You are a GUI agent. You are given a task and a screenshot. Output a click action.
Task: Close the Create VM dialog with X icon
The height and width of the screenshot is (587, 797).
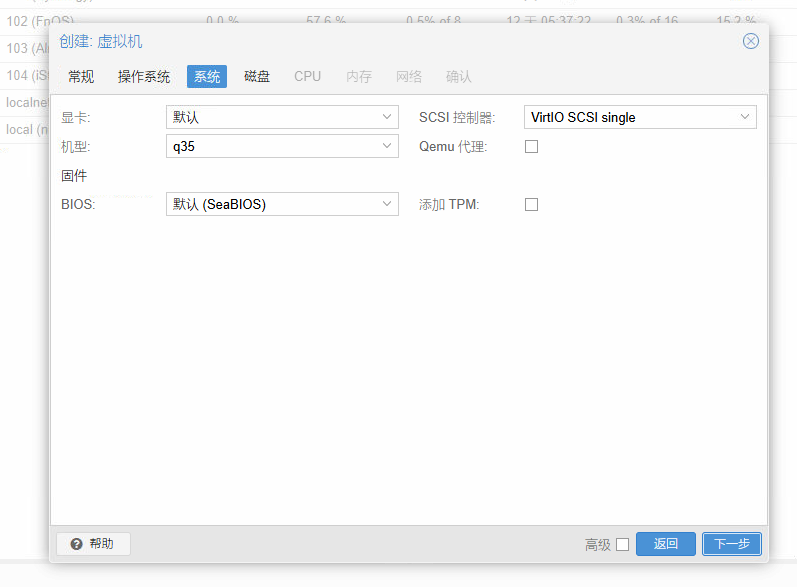tap(750, 41)
